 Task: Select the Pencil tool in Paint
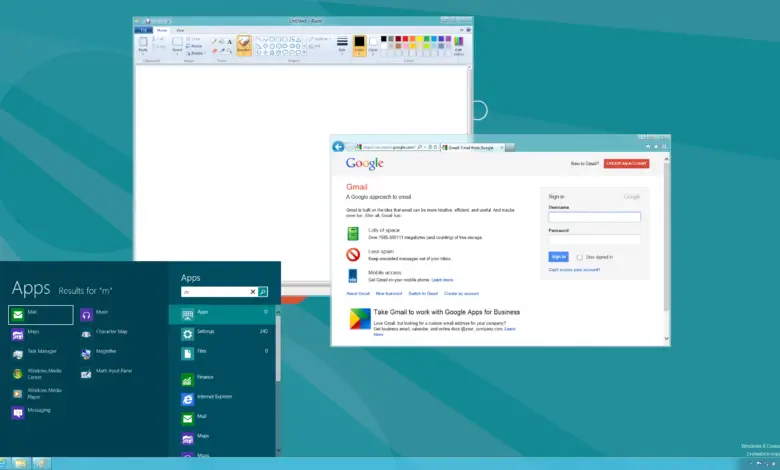click(x=214, y=42)
